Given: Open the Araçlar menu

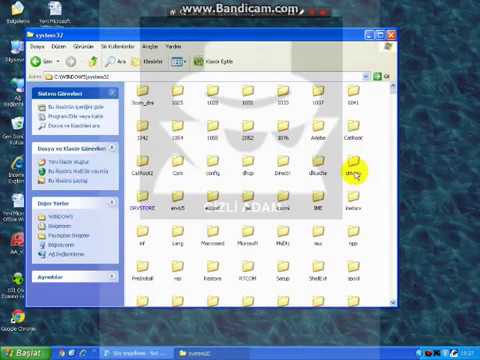Looking at the screenshot, I should tap(150, 46).
